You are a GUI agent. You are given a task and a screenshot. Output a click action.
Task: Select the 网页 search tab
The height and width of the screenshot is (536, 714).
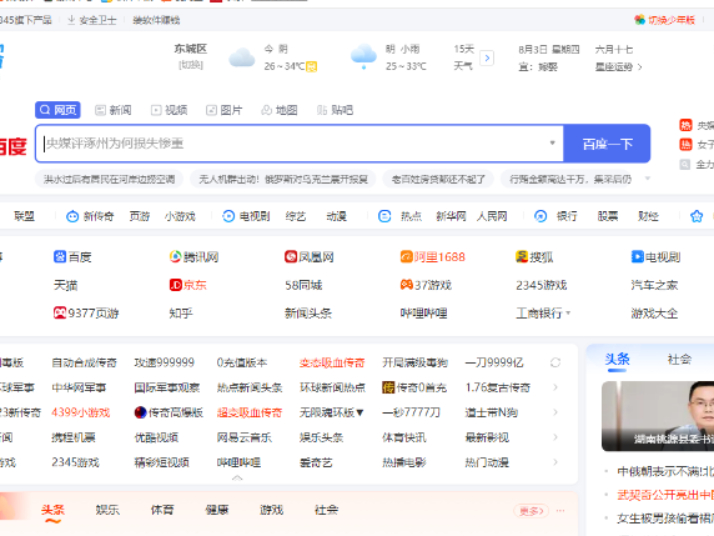tap(58, 110)
